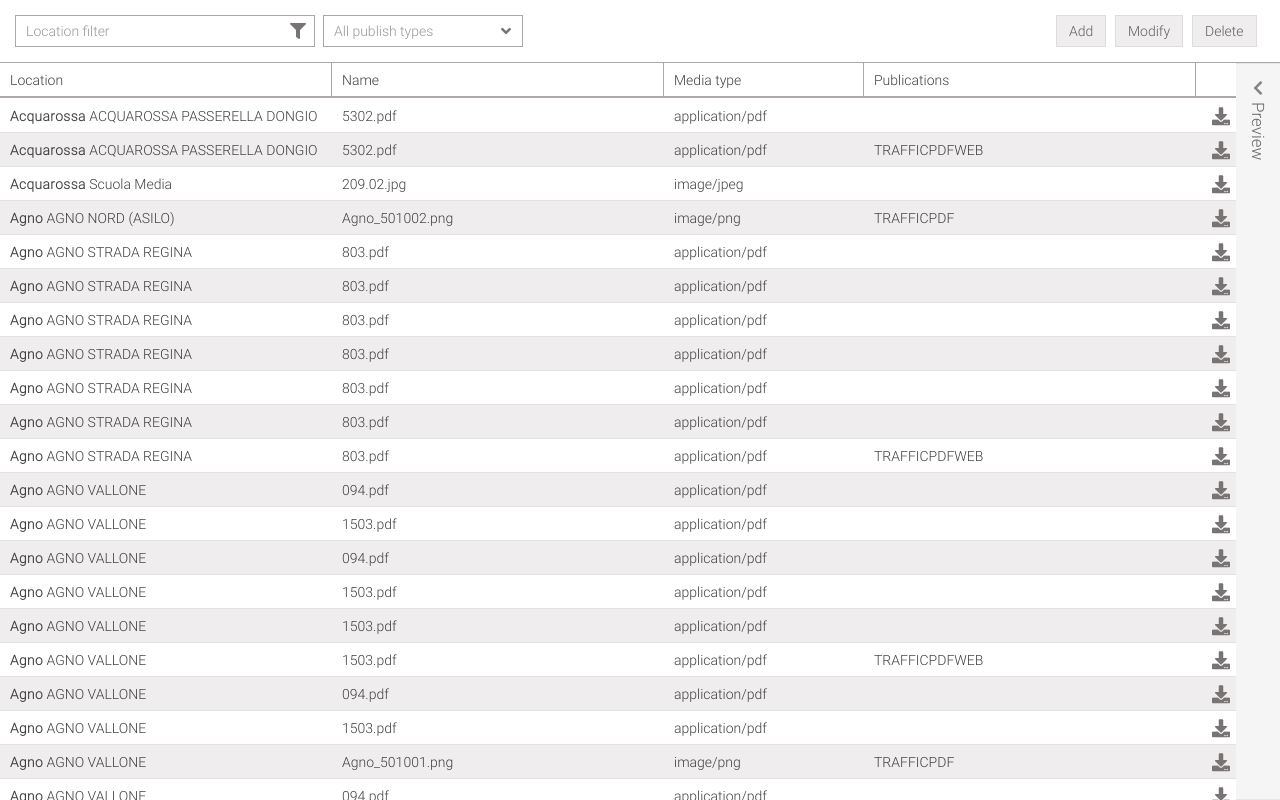
Task: Download 1503.pdf published as TRAFFICPDFWEB
Action: pos(1220,661)
